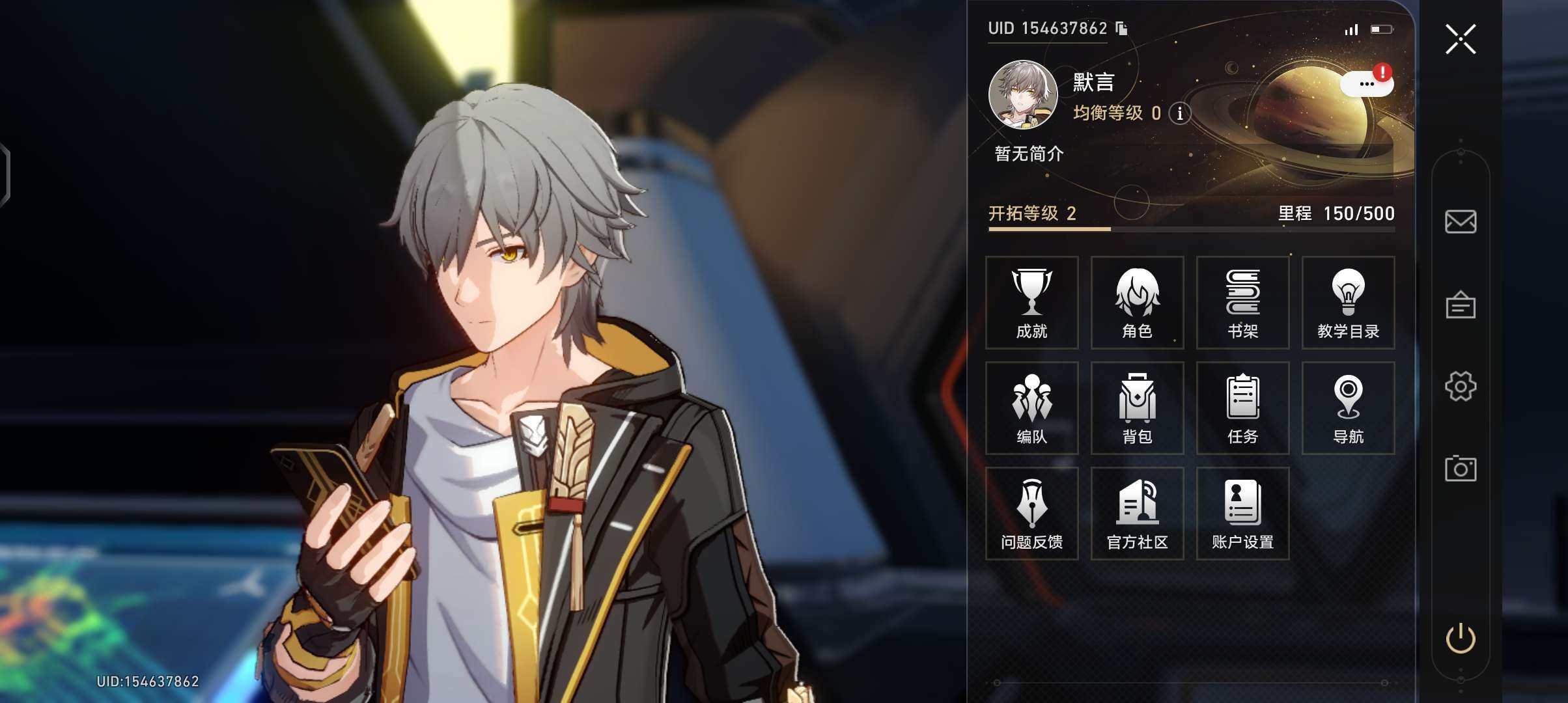The width and height of the screenshot is (1568, 703).
Task: Open the 角色 characters menu
Action: coord(1137,303)
